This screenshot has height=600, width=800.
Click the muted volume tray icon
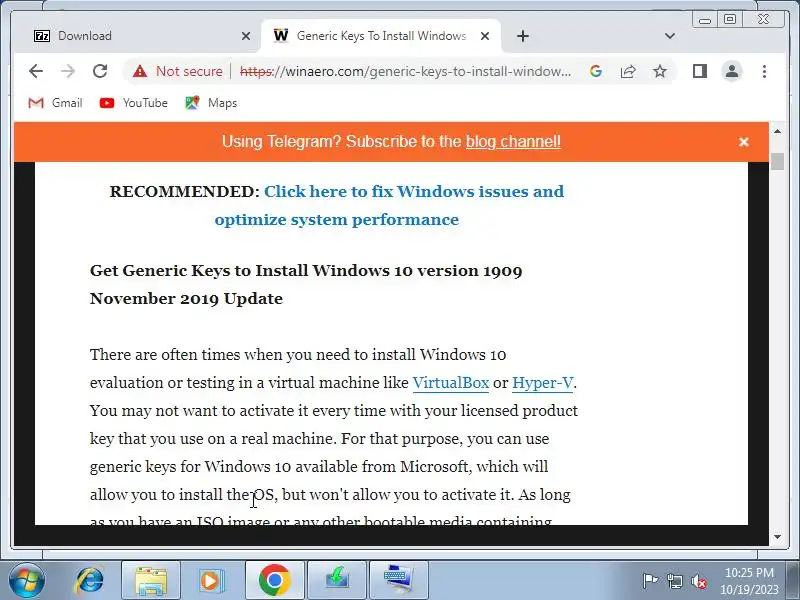(698, 581)
